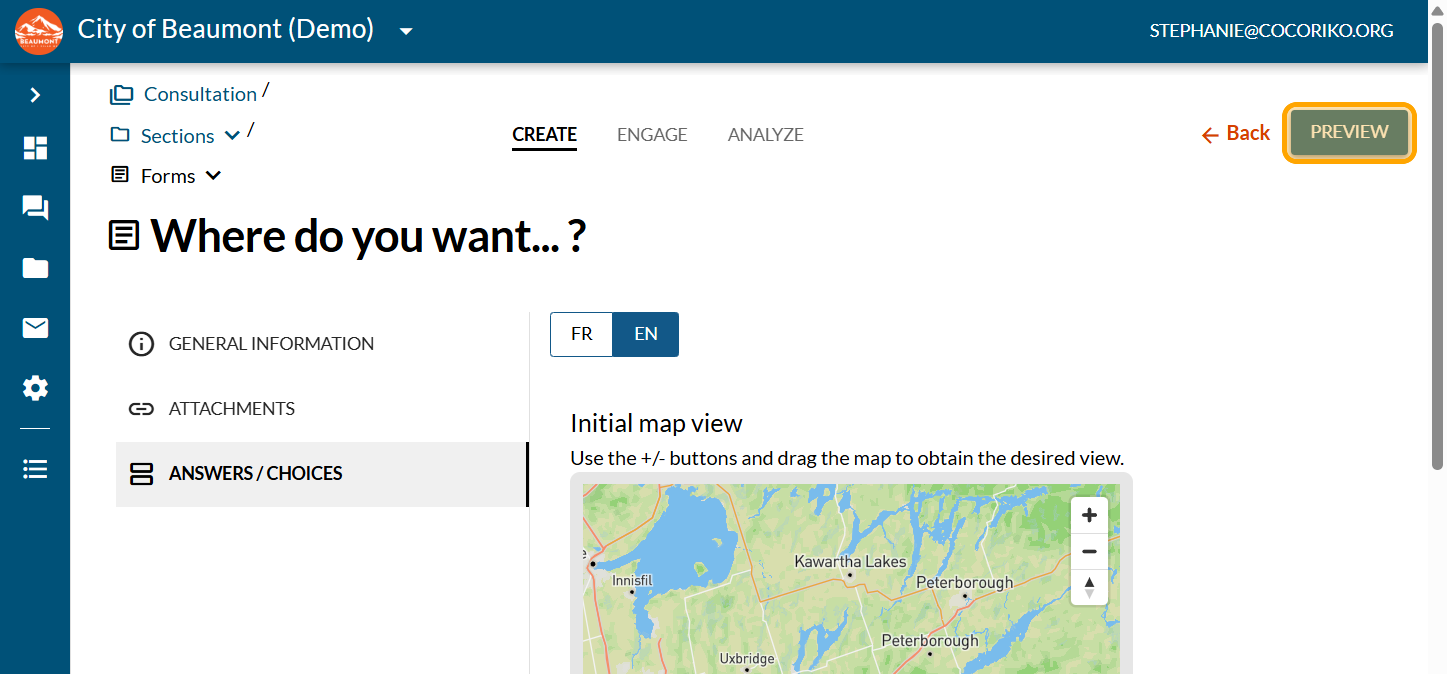The width and height of the screenshot is (1447, 674).
Task: Expand the Forms breadcrumb dropdown
Action: tap(213, 176)
